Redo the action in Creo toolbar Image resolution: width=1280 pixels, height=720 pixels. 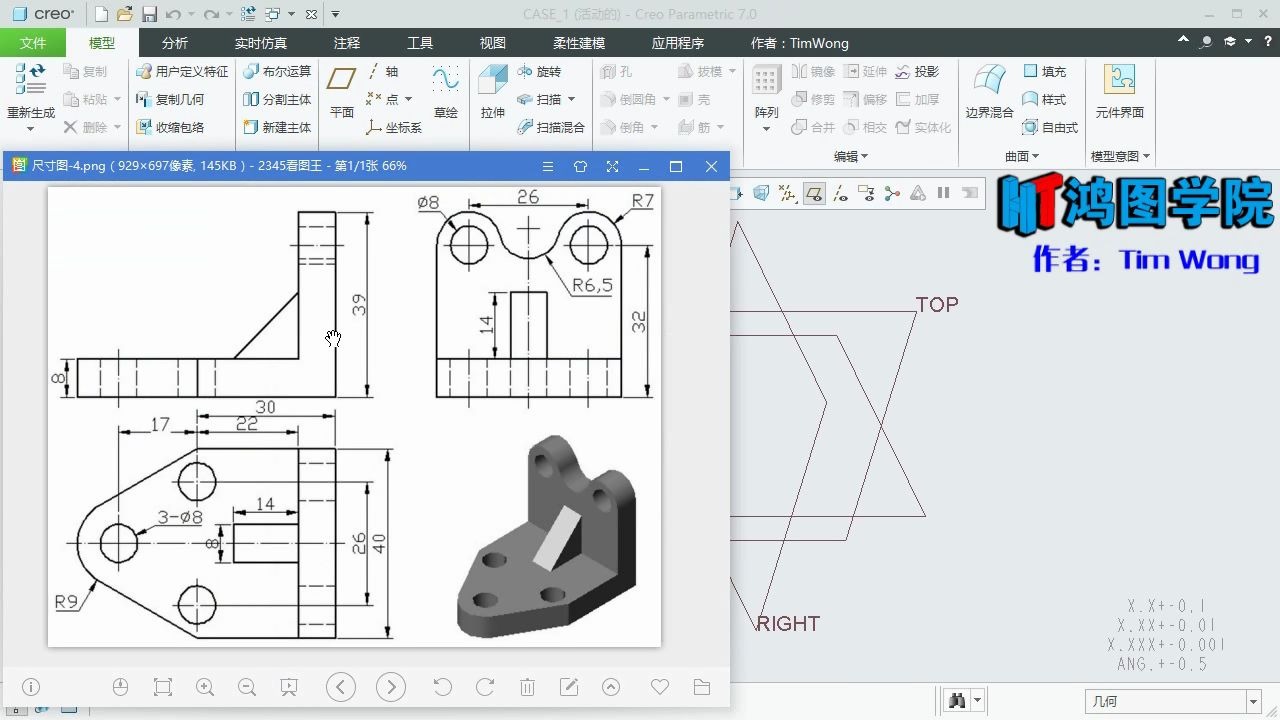pyautogui.click(x=210, y=14)
